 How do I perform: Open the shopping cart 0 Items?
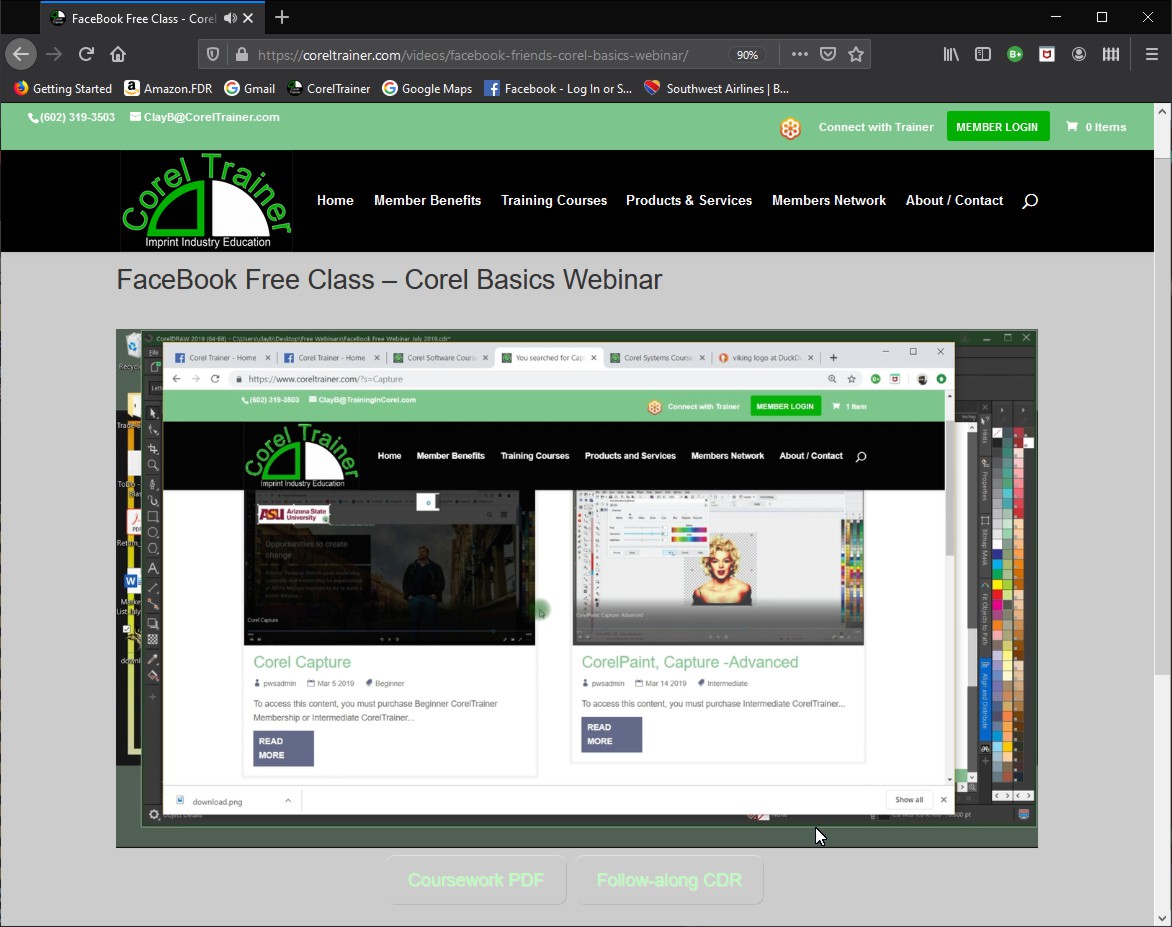coord(1096,127)
